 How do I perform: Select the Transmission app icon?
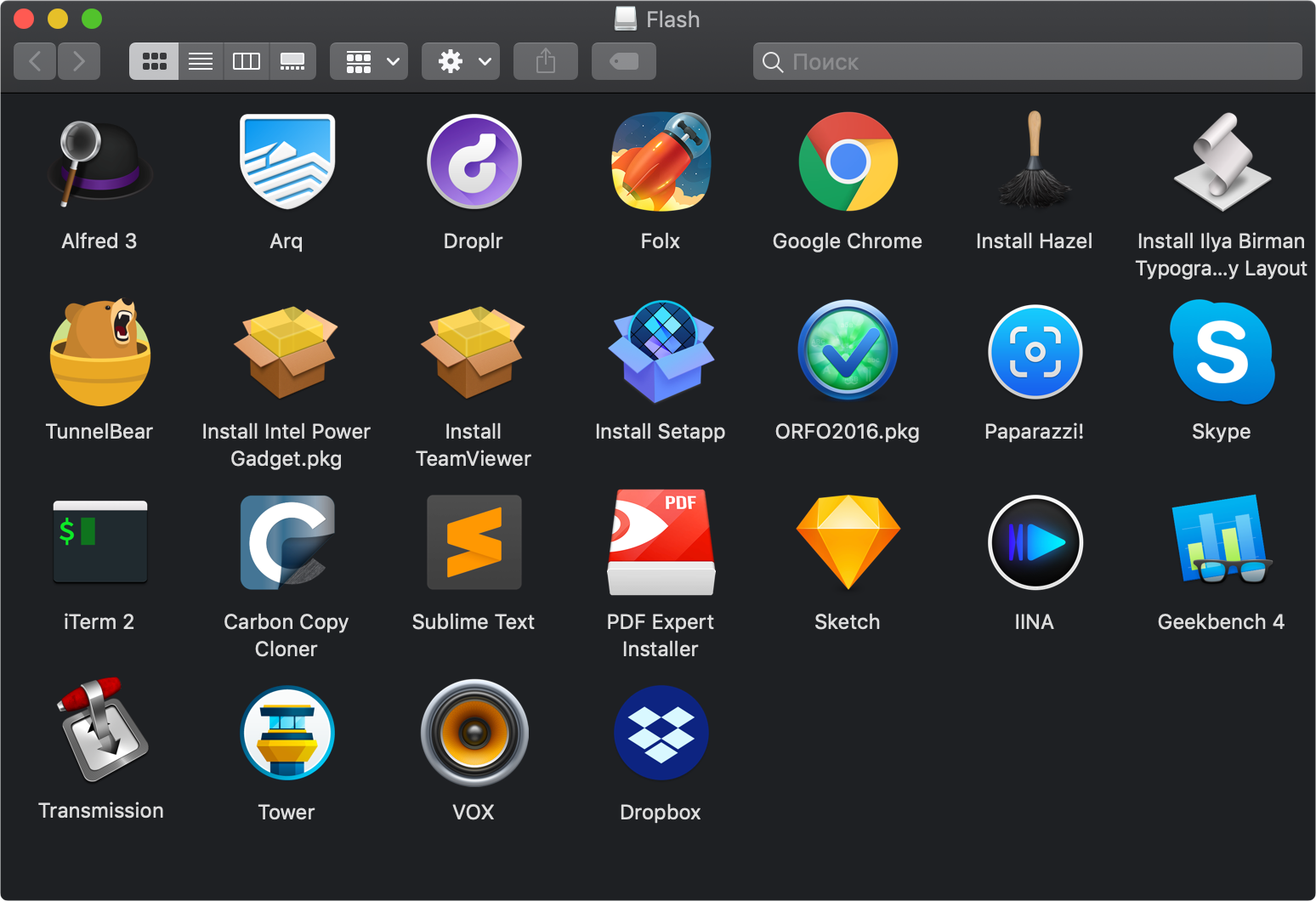[x=102, y=730]
